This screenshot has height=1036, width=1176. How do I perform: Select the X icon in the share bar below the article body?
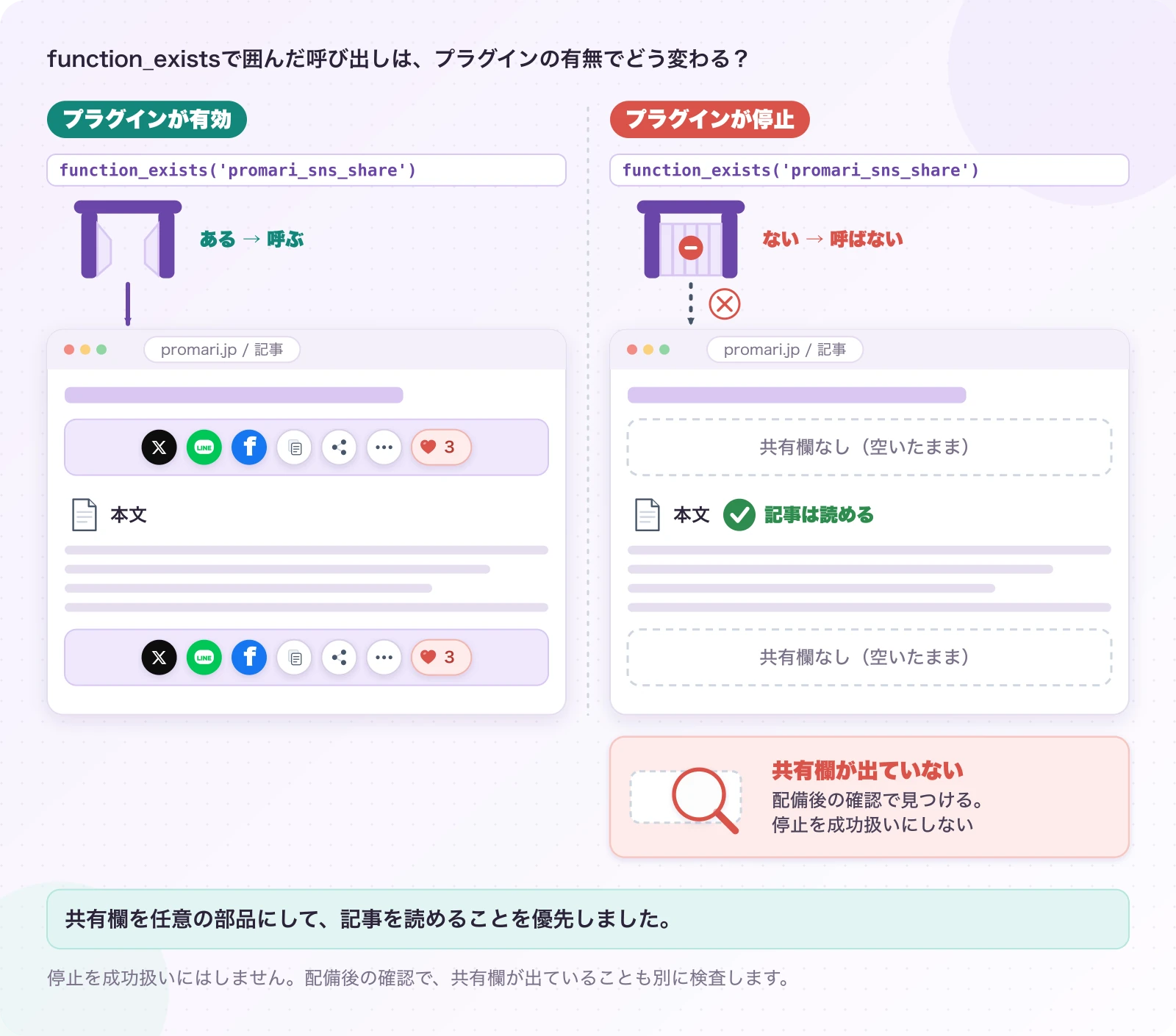coord(159,658)
